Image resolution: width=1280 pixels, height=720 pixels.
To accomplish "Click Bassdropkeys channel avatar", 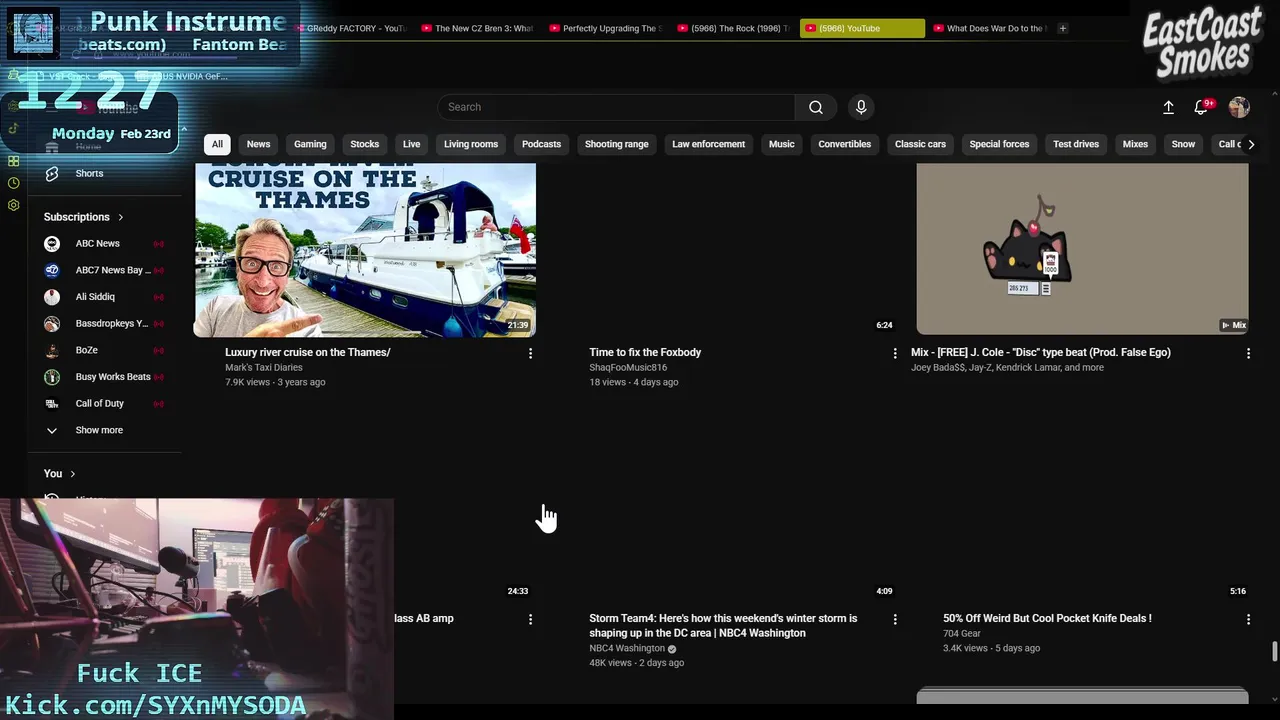I will pyautogui.click(x=52, y=323).
